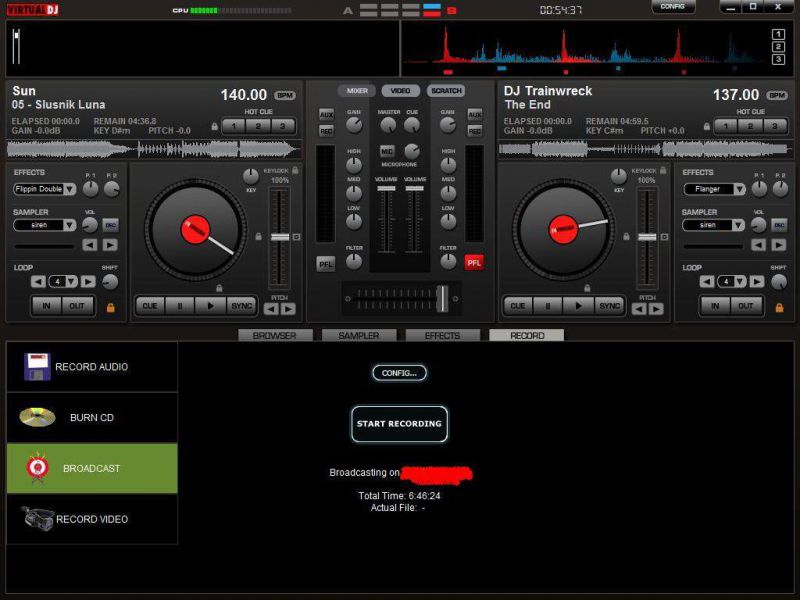Toggle right deck hot cue padlock

pos(707,126)
